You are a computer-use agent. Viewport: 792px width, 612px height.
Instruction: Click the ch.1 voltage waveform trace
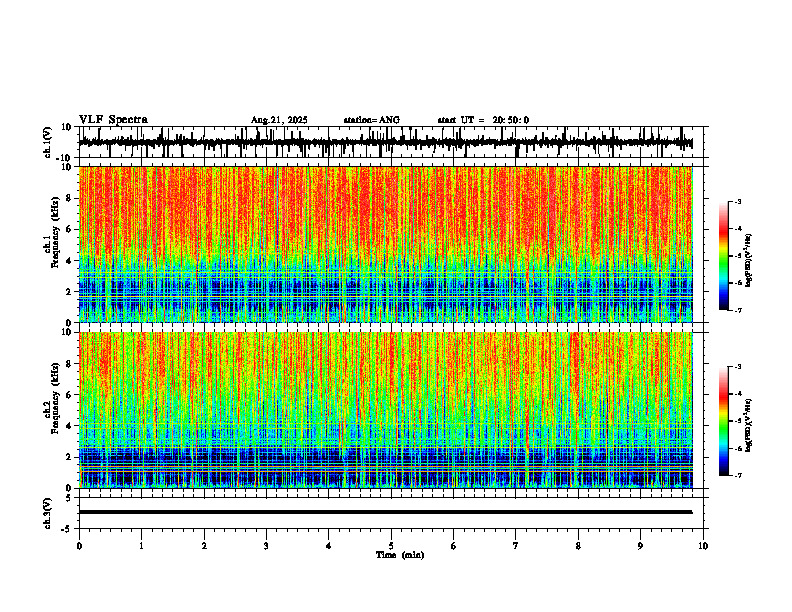click(385, 143)
